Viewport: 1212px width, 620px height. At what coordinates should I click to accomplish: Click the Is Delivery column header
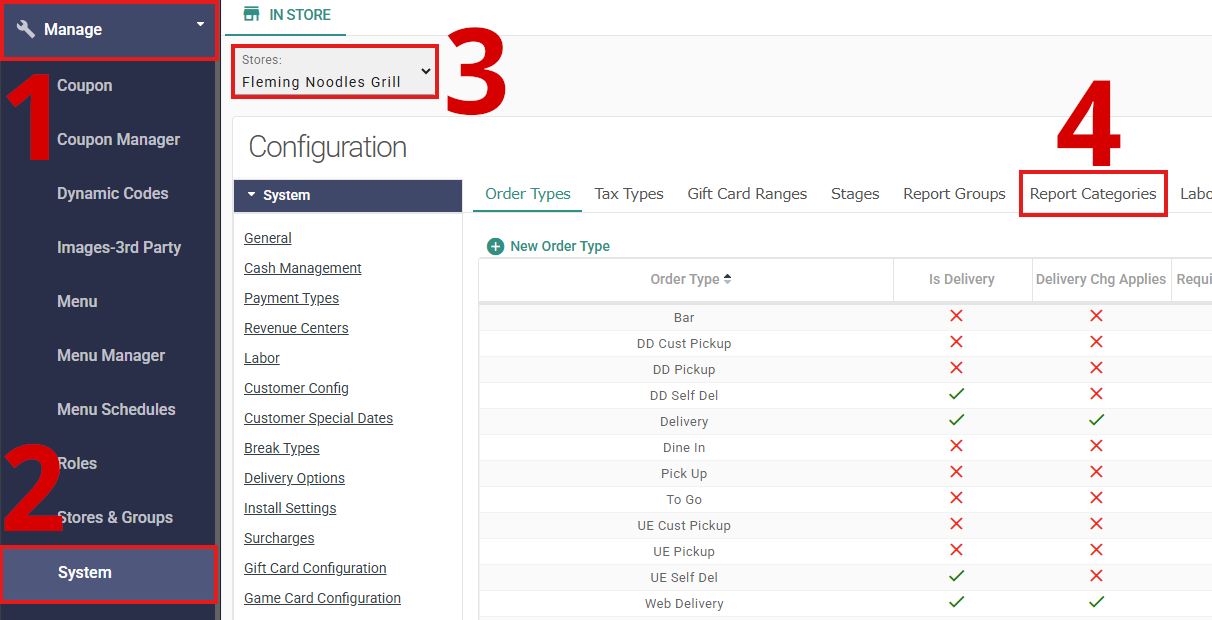[962, 279]
